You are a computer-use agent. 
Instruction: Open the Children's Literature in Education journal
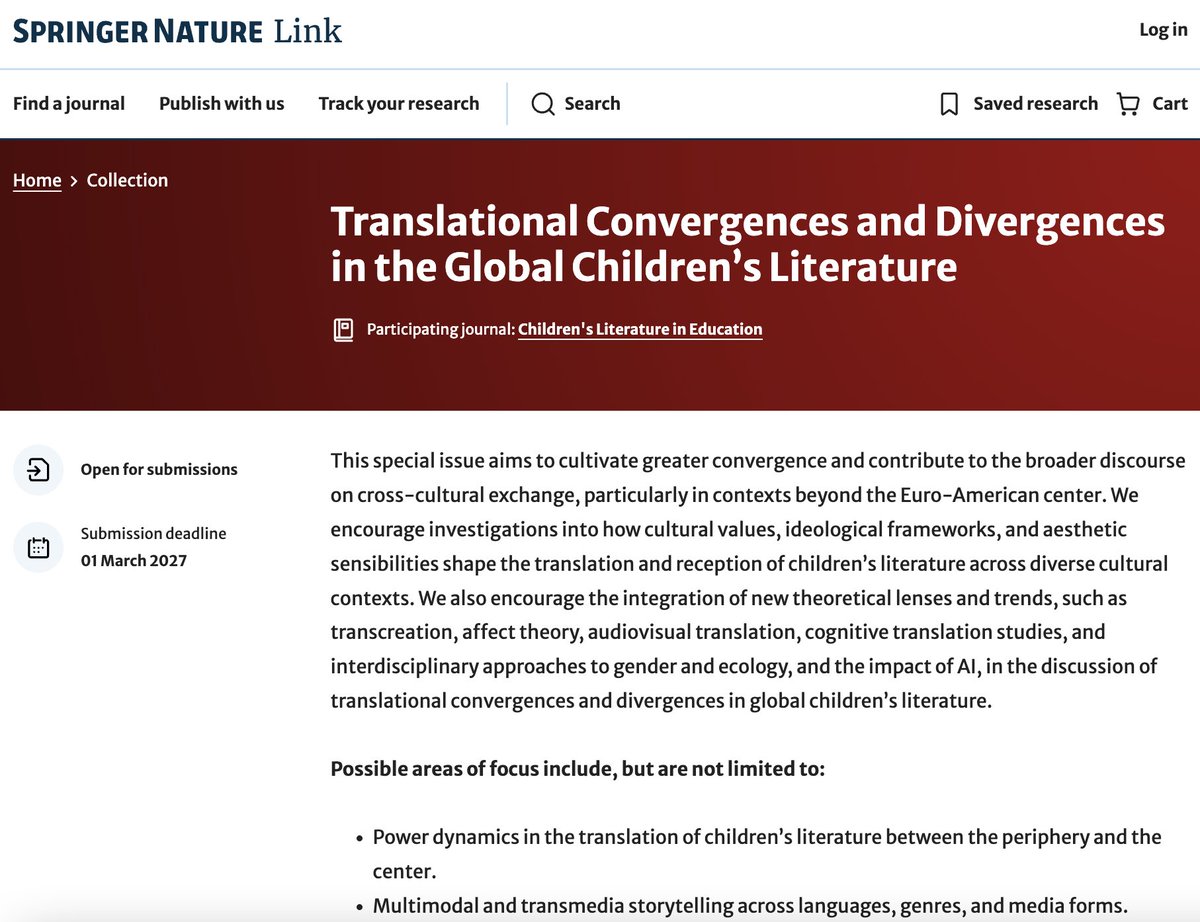(x=639, y=328)
